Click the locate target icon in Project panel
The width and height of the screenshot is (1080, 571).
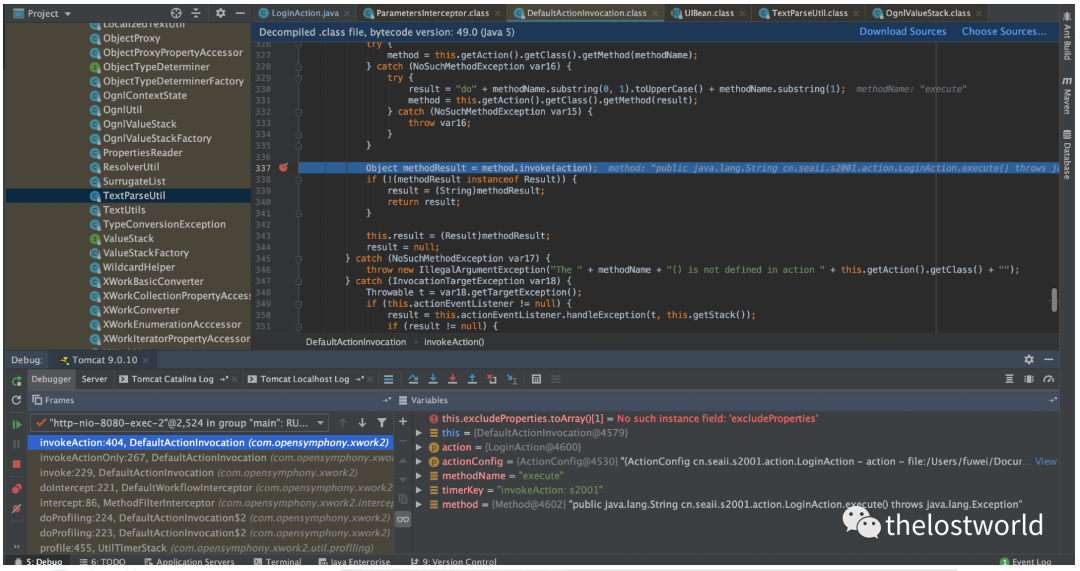point(176,14)
